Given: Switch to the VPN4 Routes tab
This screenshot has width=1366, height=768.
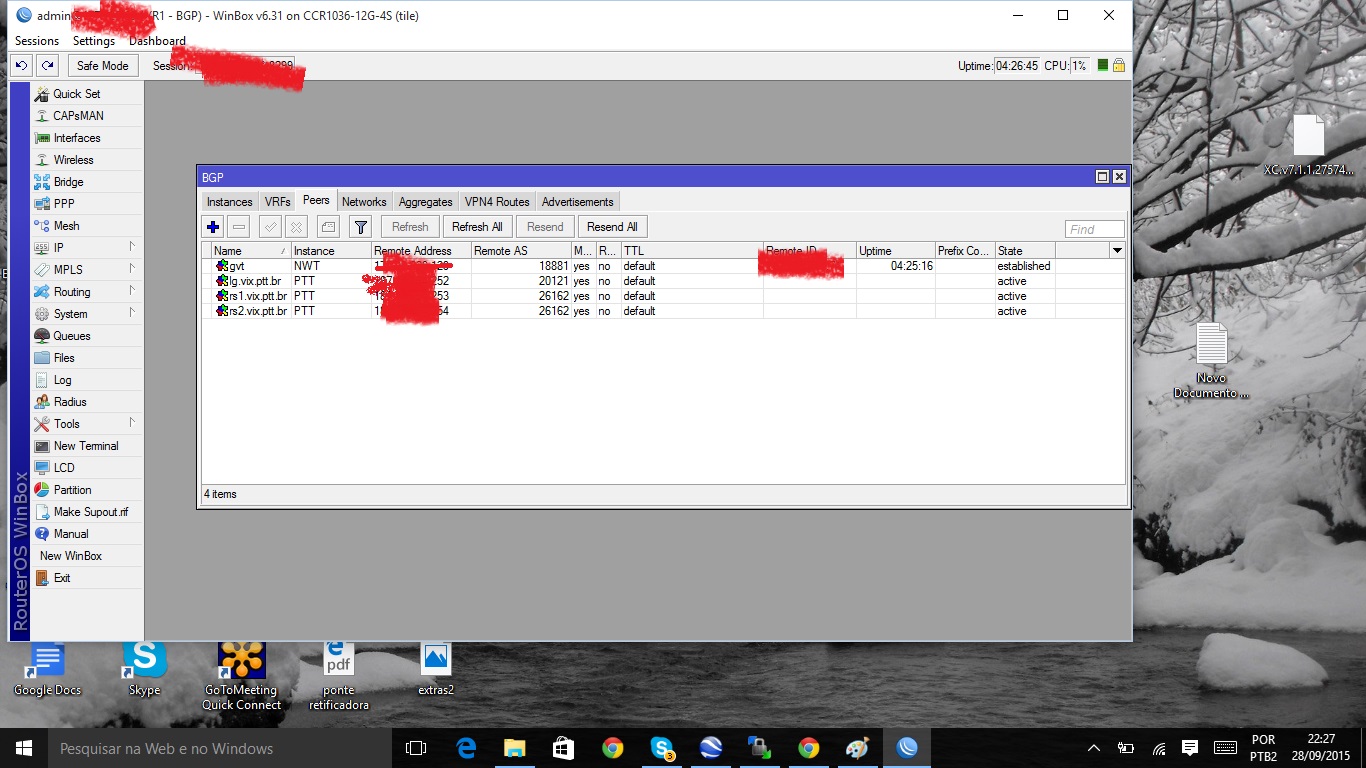Looking at the screenshot, I should click(x=497, y=202).
